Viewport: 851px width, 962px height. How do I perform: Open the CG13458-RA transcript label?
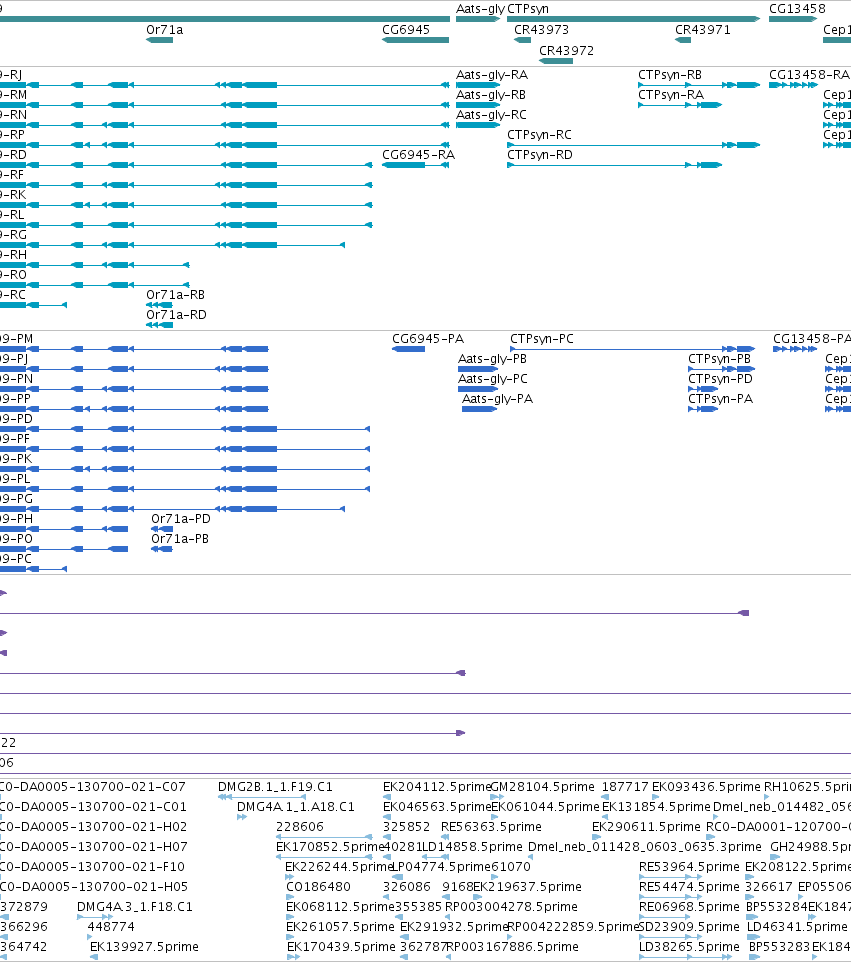(x=809, y=75)
